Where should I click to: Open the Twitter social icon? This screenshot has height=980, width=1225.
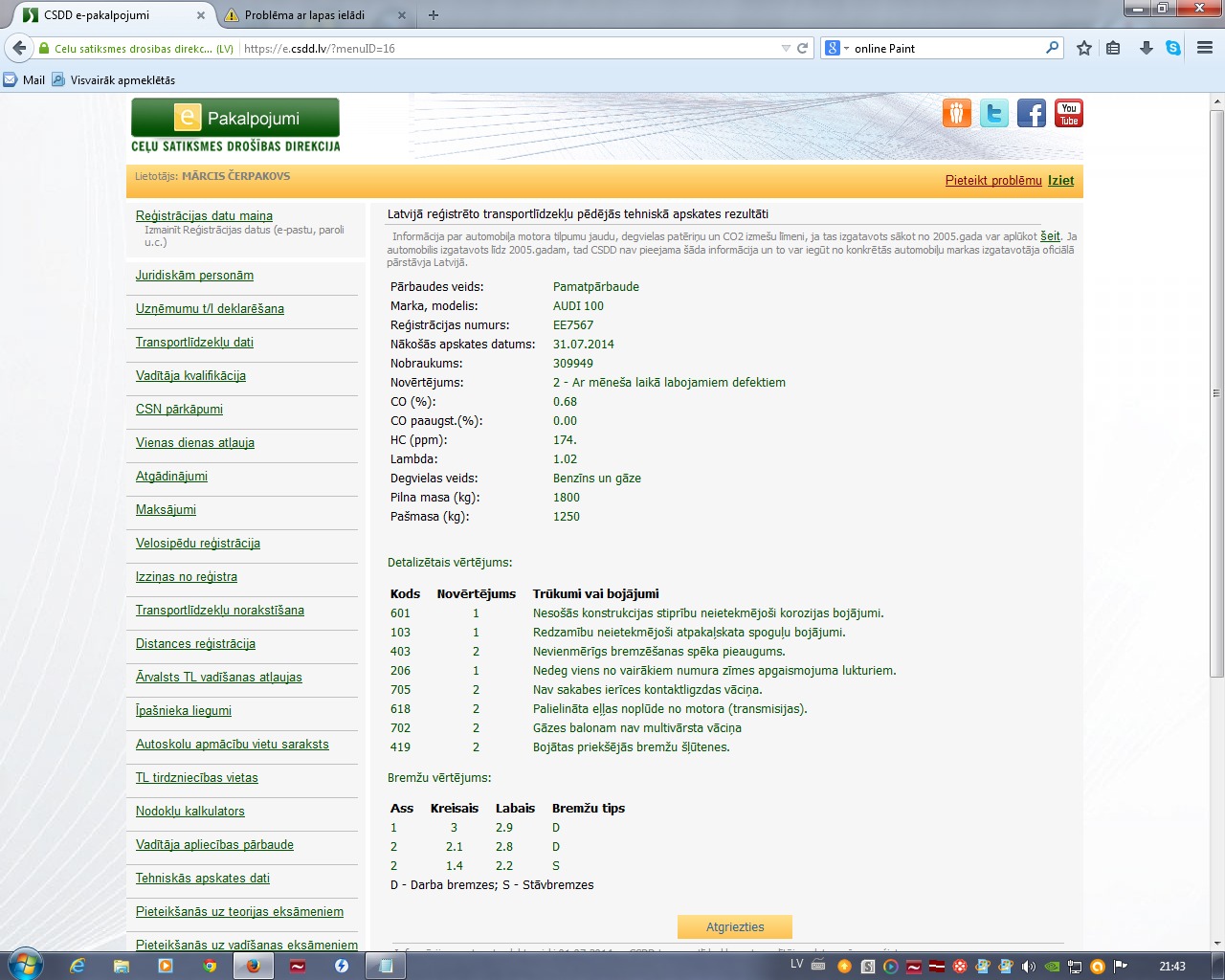point(993,114)
